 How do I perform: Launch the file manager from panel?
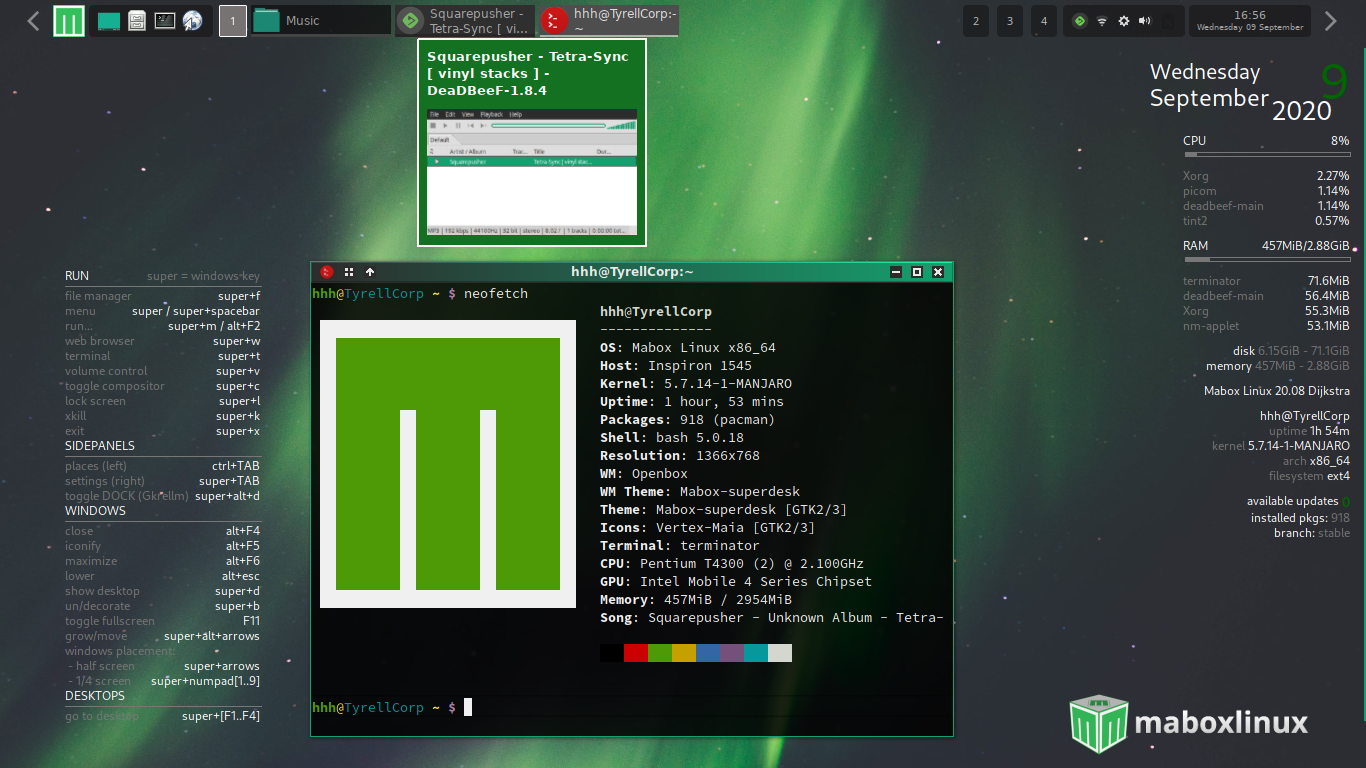click(137, 20)
